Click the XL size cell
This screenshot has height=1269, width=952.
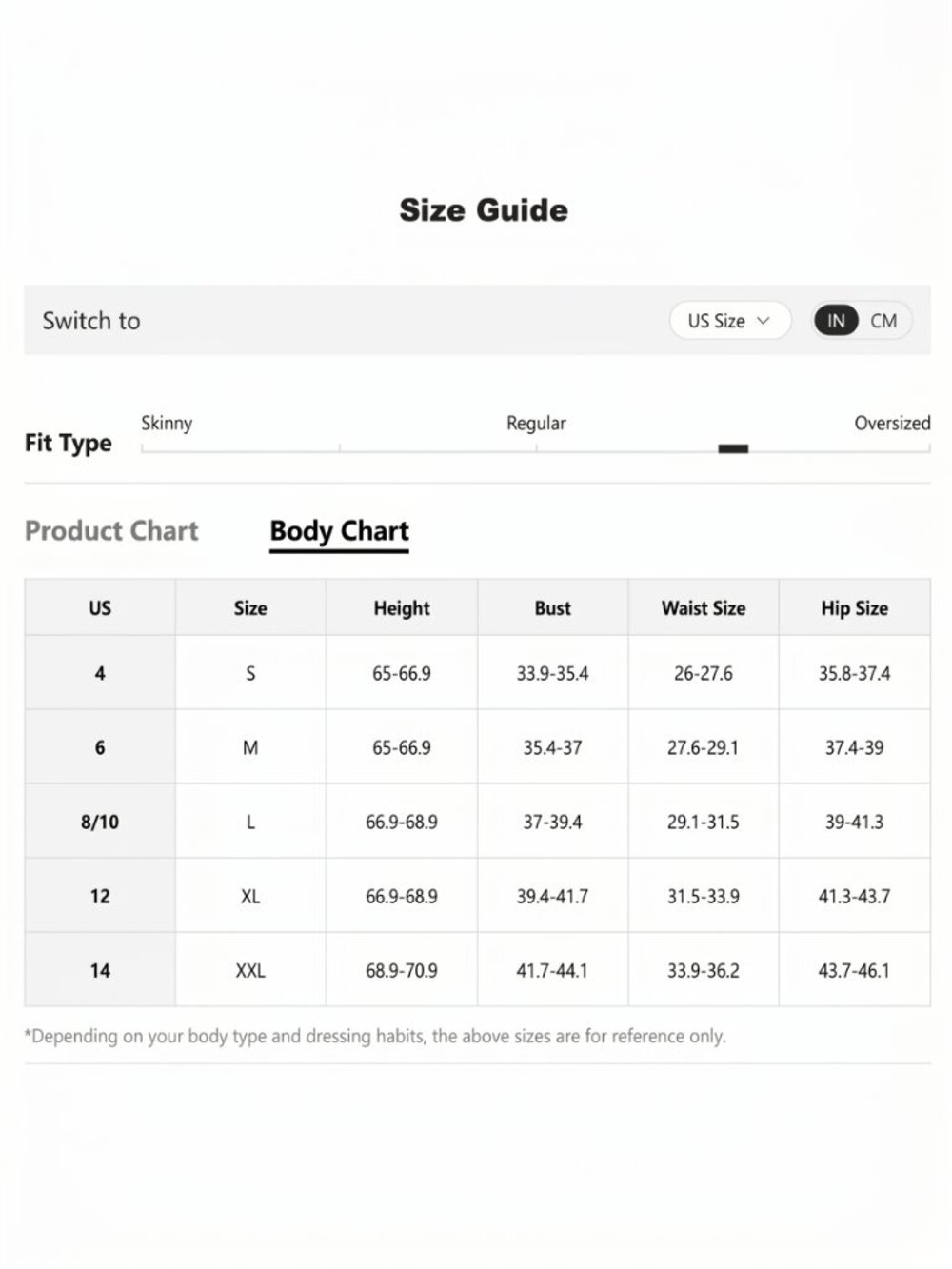click(x=250, y=896)
